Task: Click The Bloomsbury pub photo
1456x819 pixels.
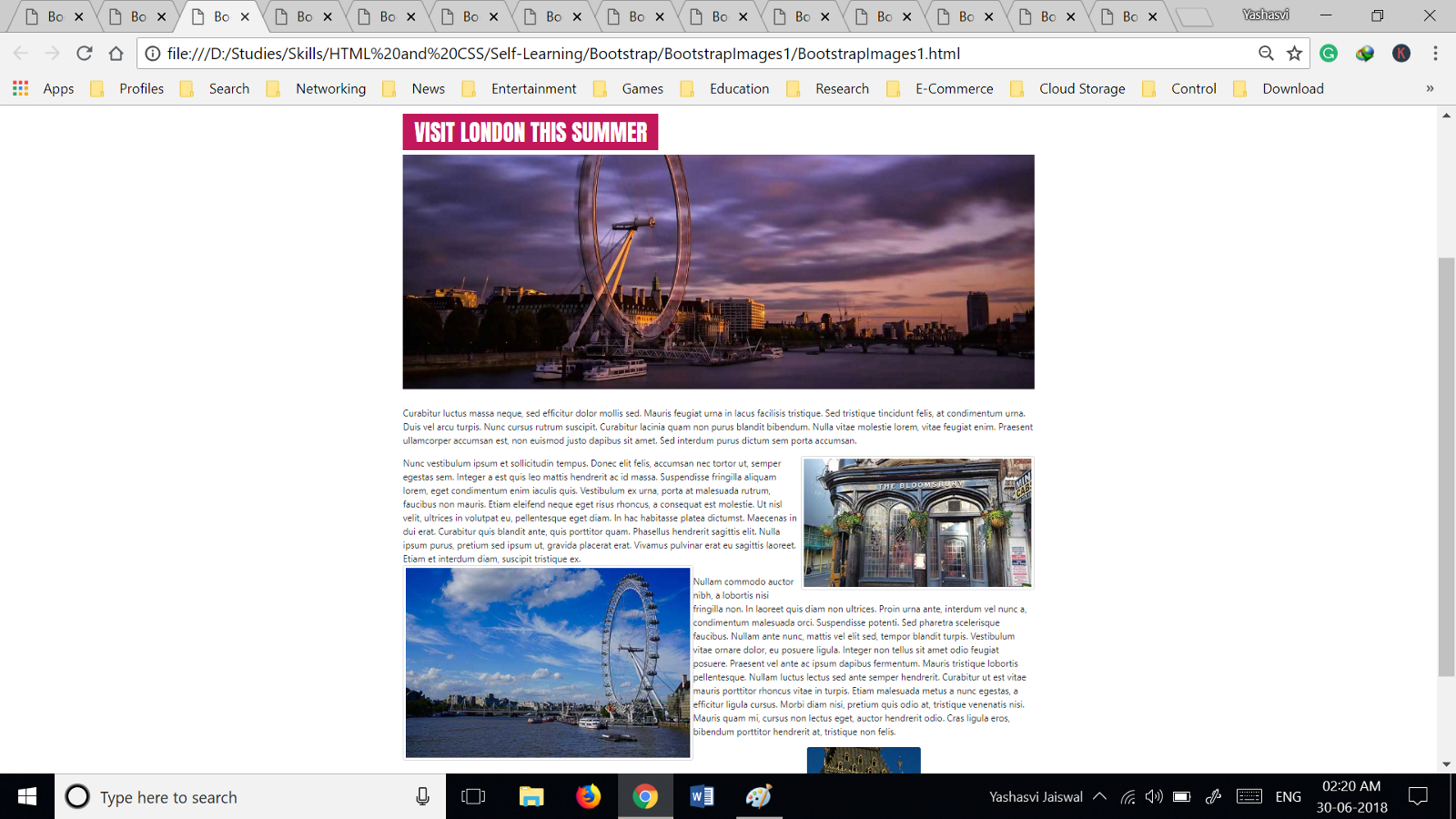Action: pyautogui.click(x=917, y=522)
